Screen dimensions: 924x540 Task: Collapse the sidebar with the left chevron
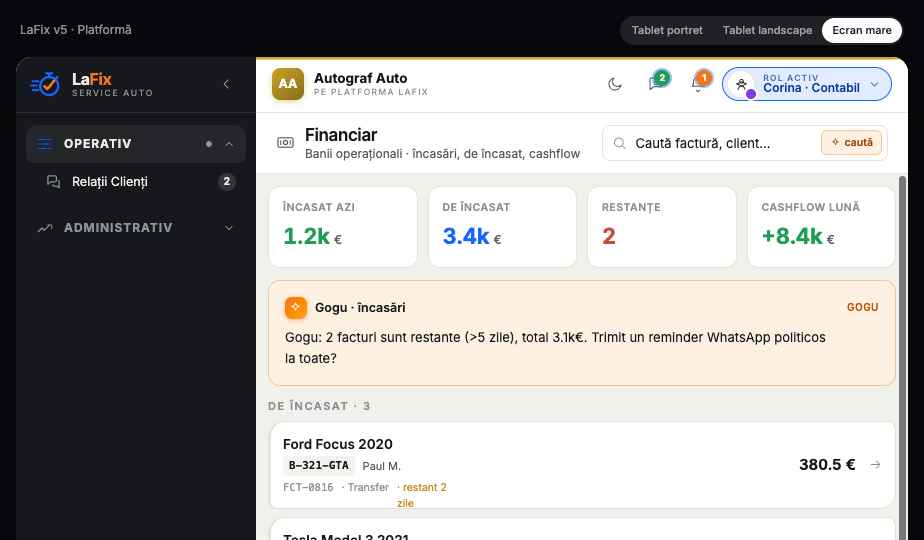point(226,84)
